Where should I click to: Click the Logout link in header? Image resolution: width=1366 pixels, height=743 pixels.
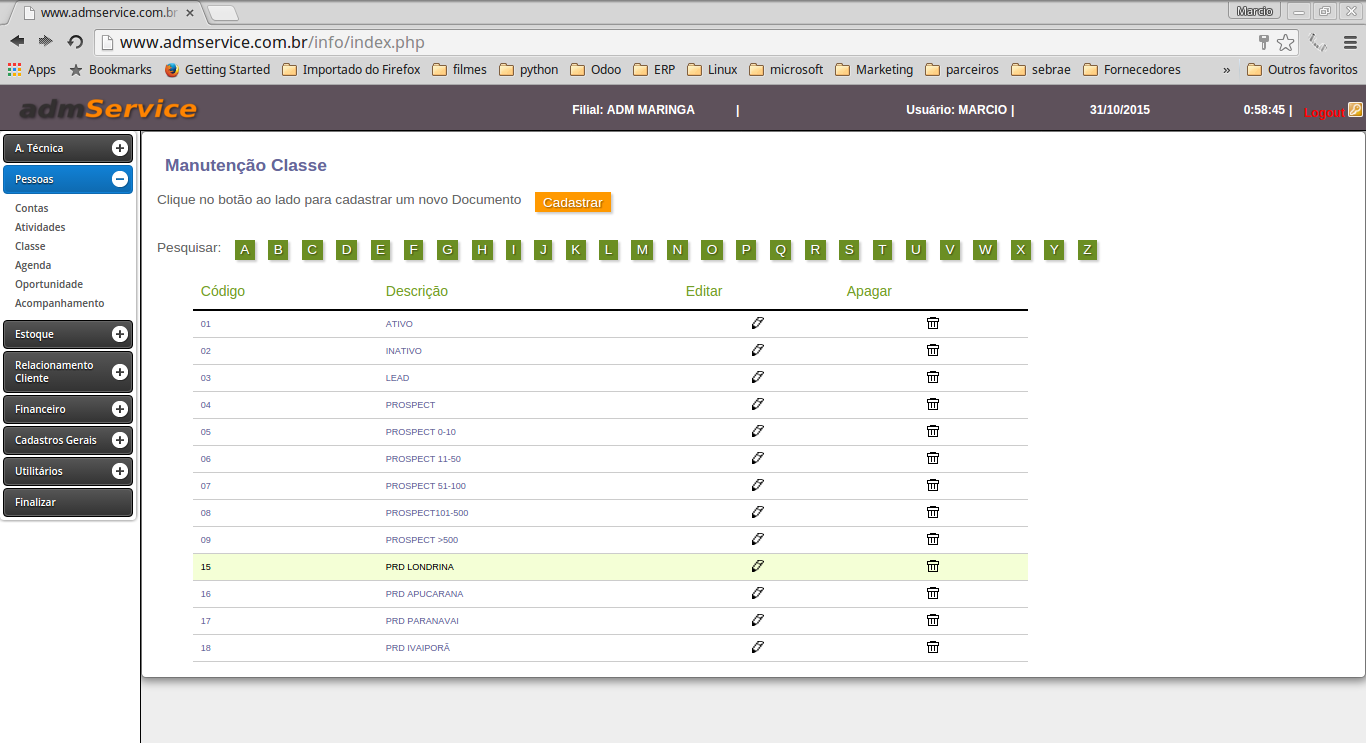click(x=1324, y=112)
